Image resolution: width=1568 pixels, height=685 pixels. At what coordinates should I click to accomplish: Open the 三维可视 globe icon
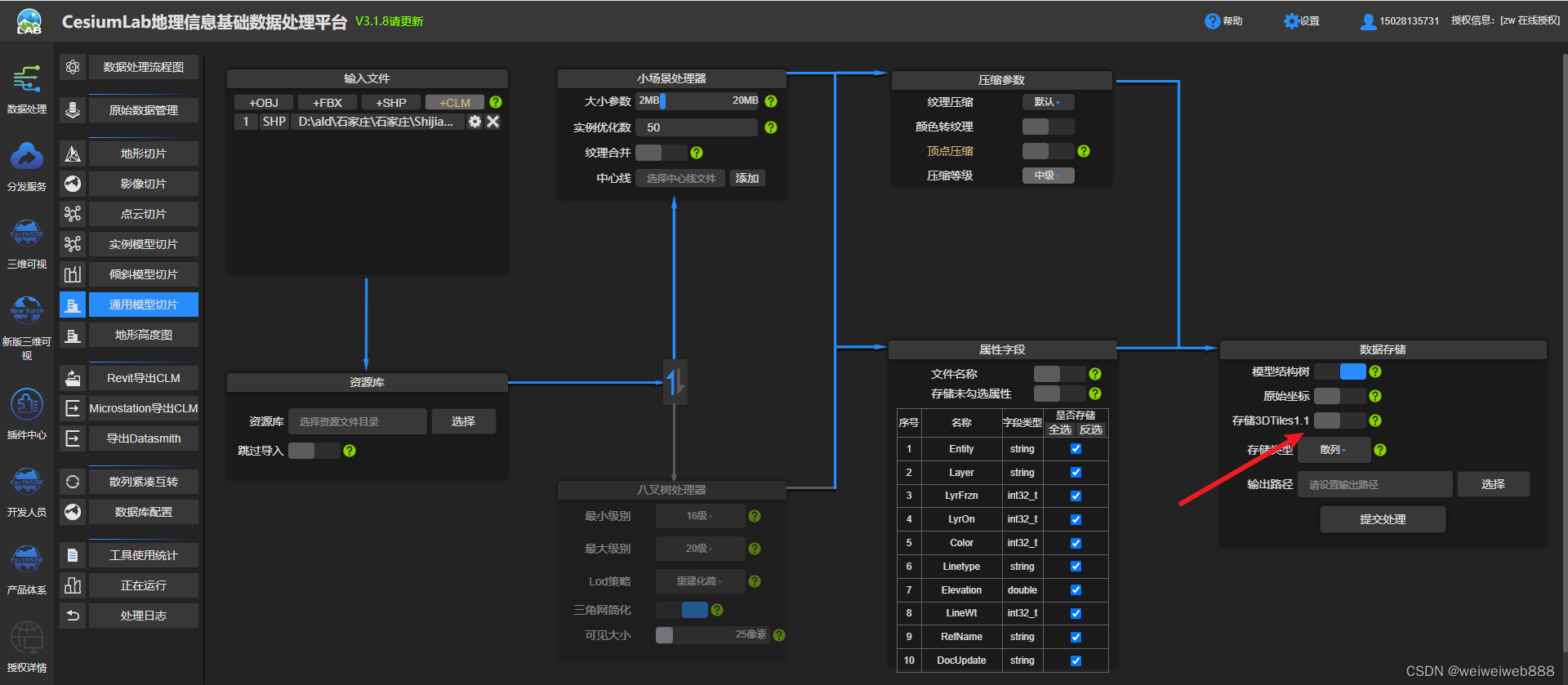coord(27,234)
